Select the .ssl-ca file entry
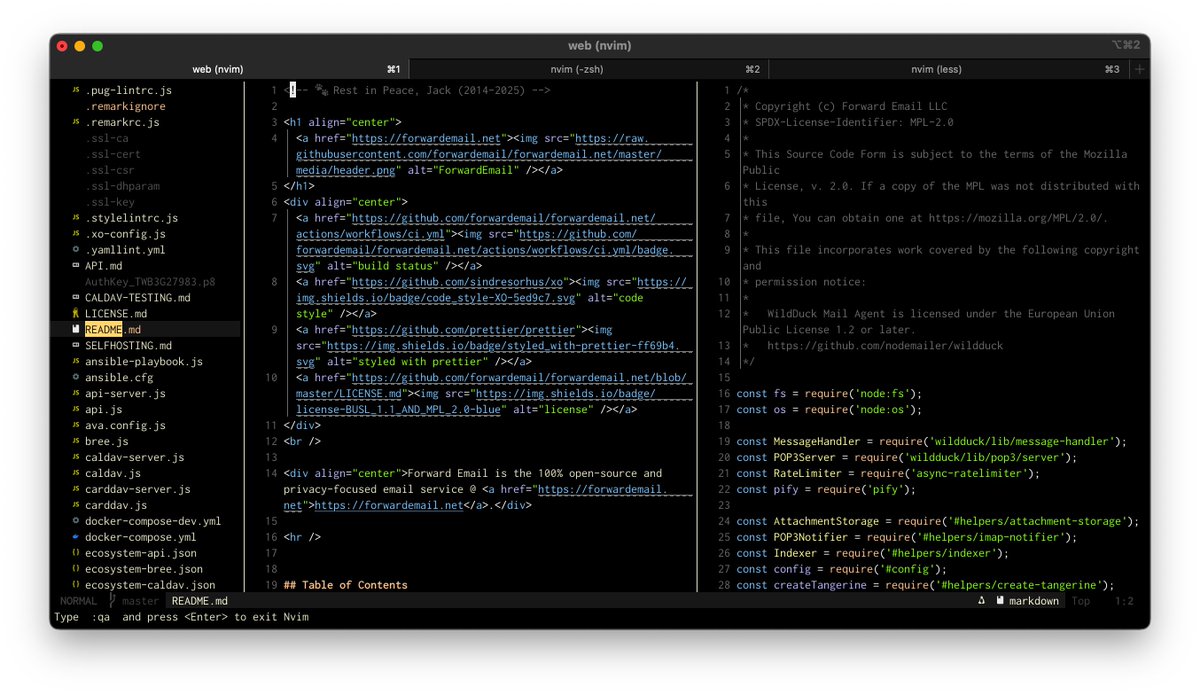 (107, 138)
